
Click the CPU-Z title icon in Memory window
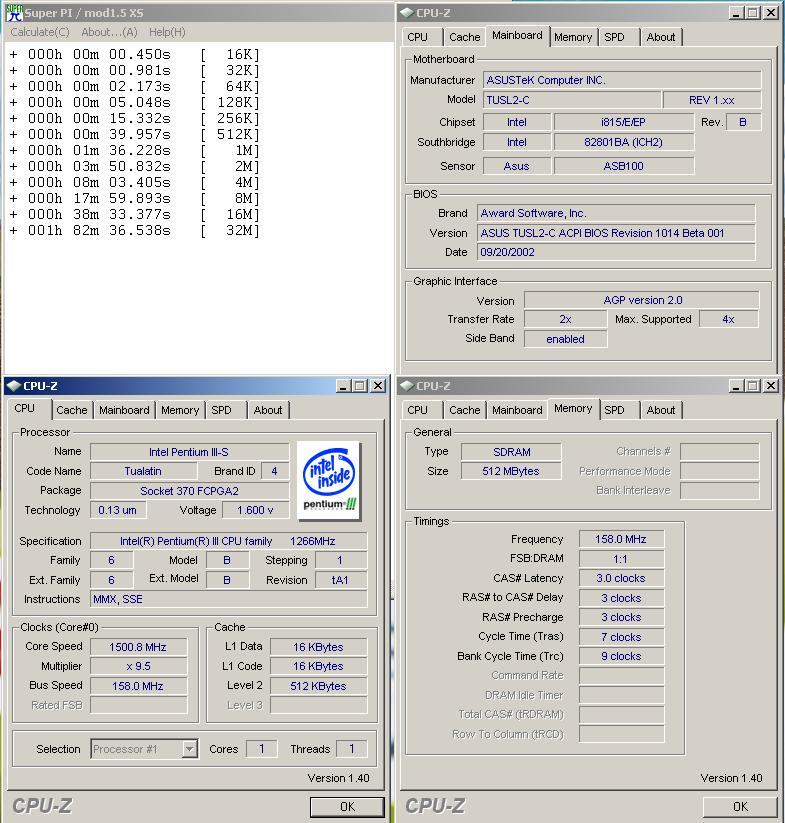[407, 386]
